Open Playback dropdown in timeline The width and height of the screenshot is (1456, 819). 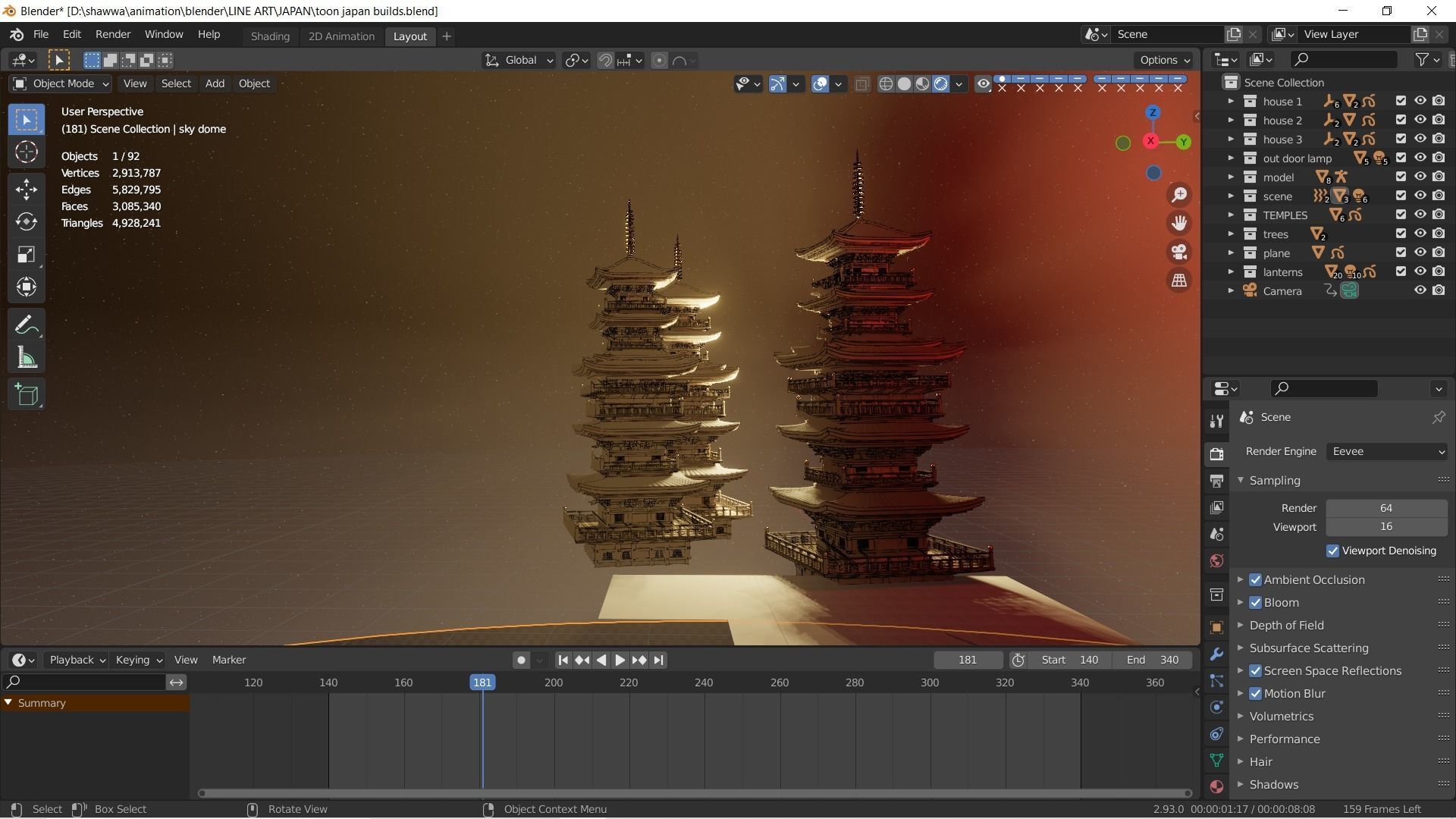pos(77,660)
